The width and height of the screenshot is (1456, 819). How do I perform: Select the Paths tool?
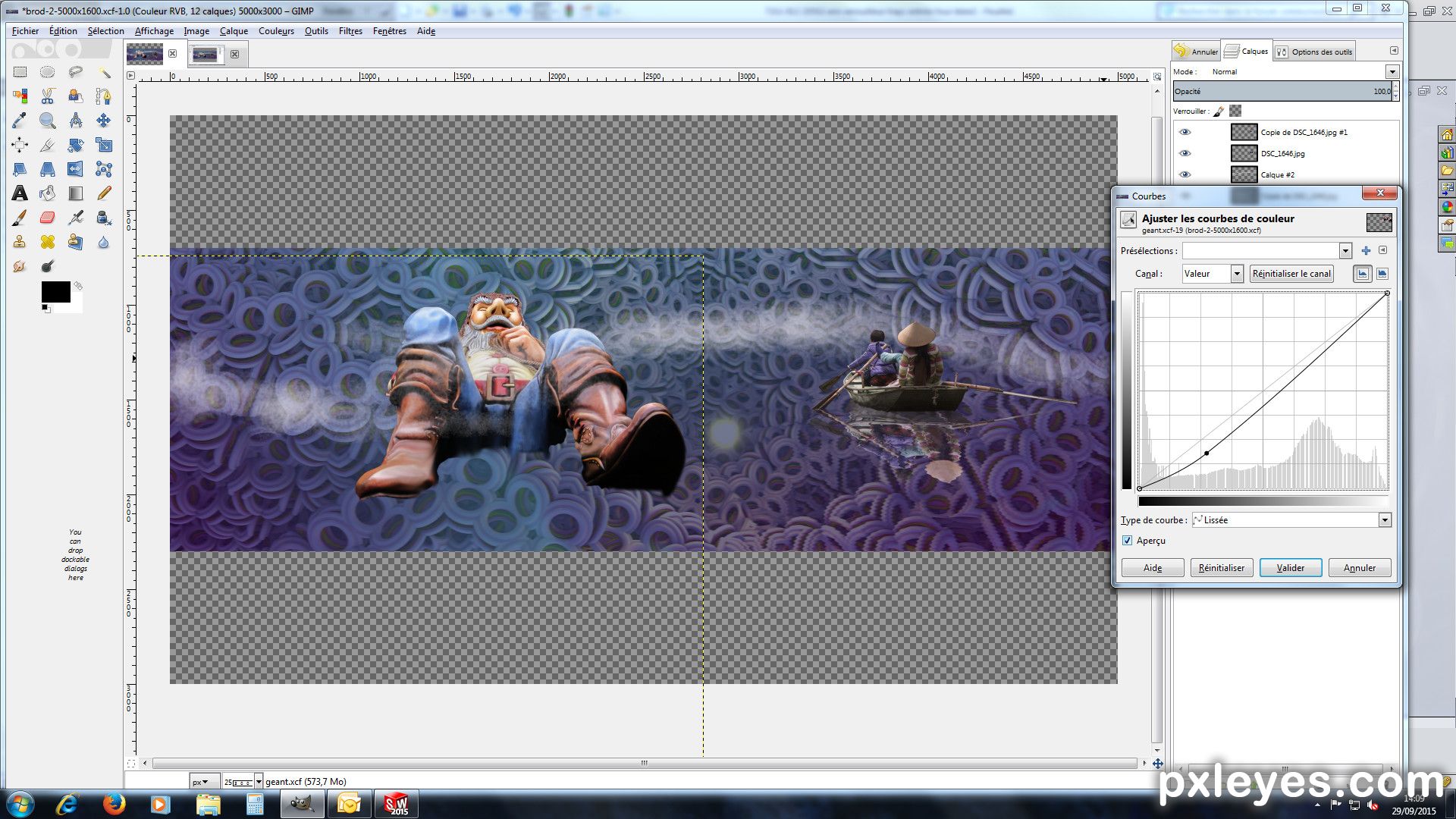click(x=104, y=96)
